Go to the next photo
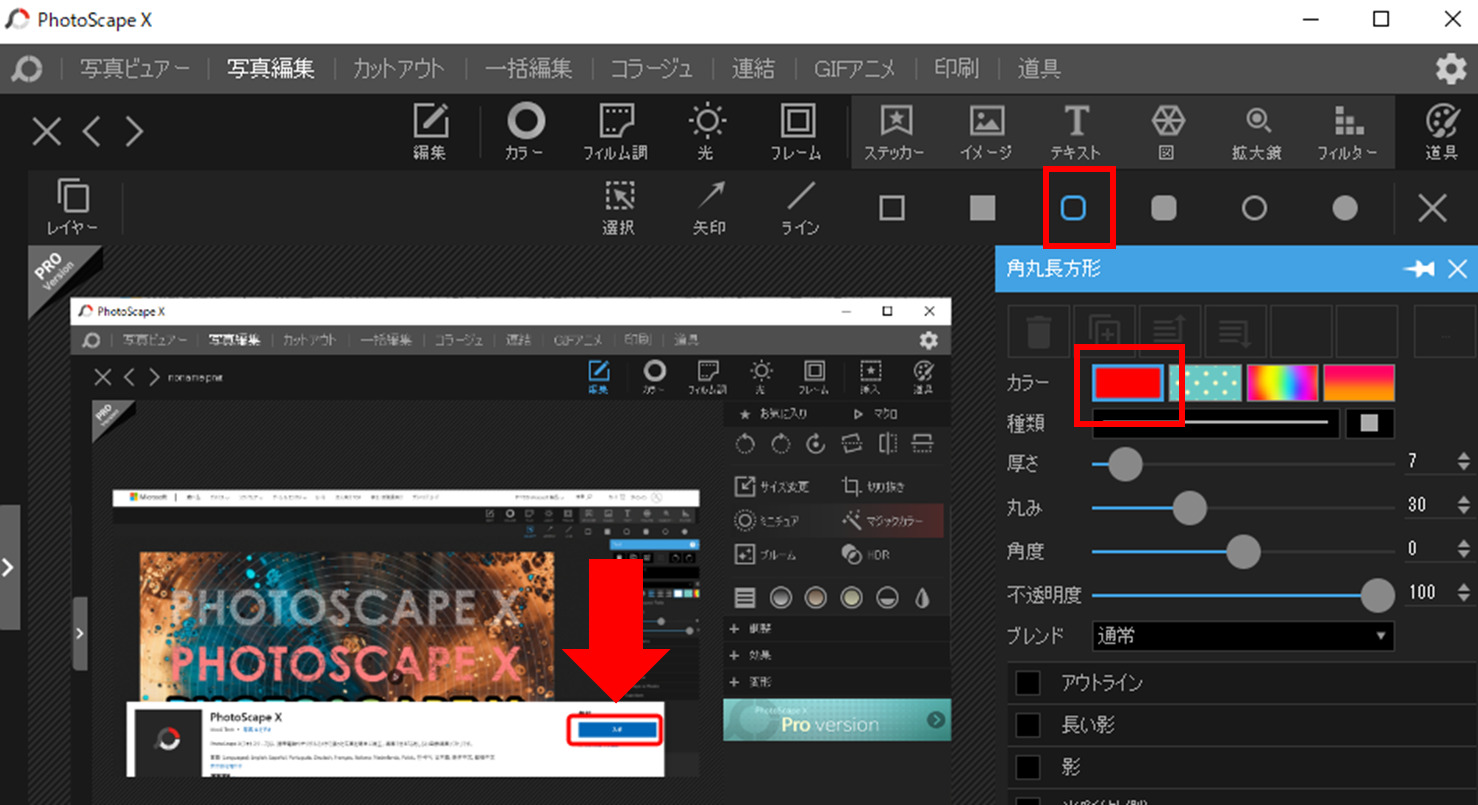1478x805 pixels. [134, 131]
